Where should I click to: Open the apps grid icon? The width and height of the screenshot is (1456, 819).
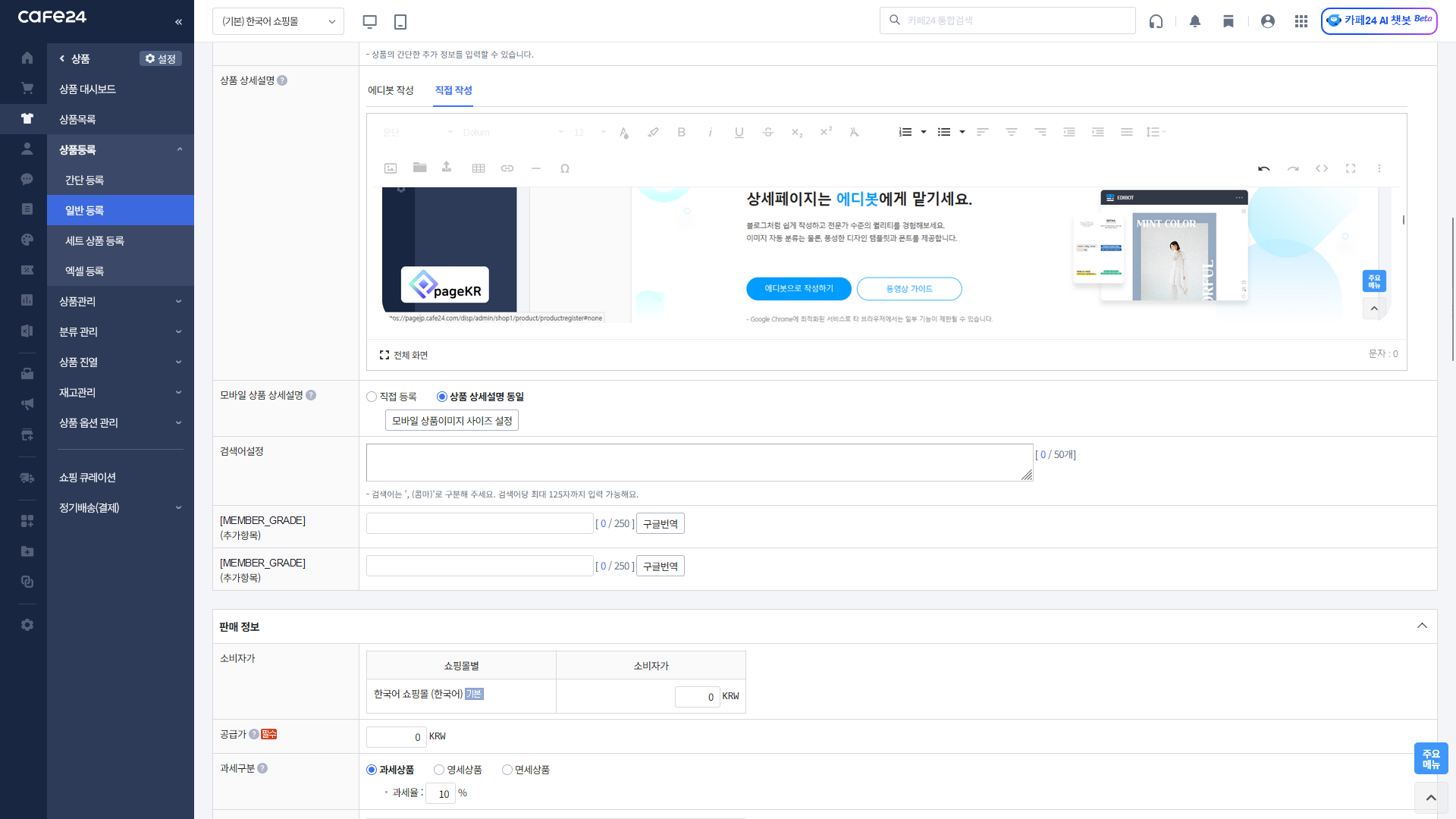pyautogui.click(x=1301, y=21)
